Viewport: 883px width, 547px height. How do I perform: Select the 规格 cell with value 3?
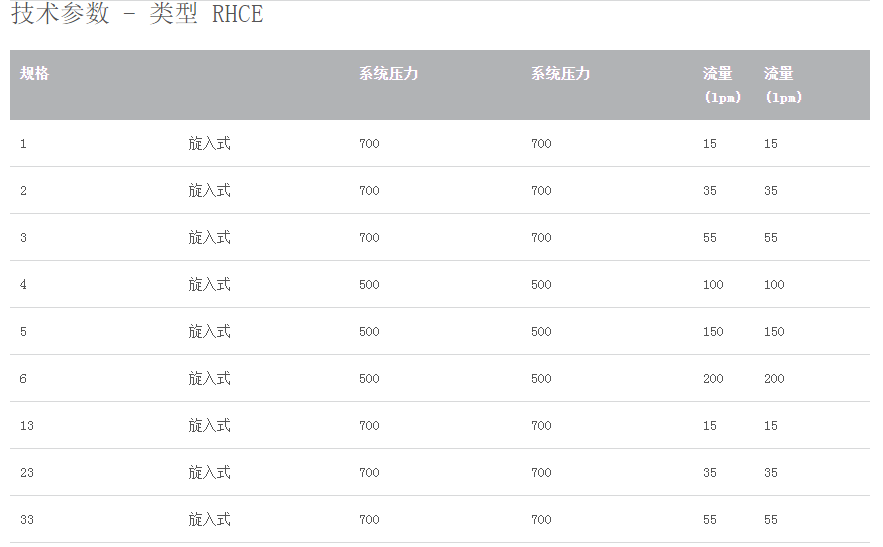tap(24, 238)
